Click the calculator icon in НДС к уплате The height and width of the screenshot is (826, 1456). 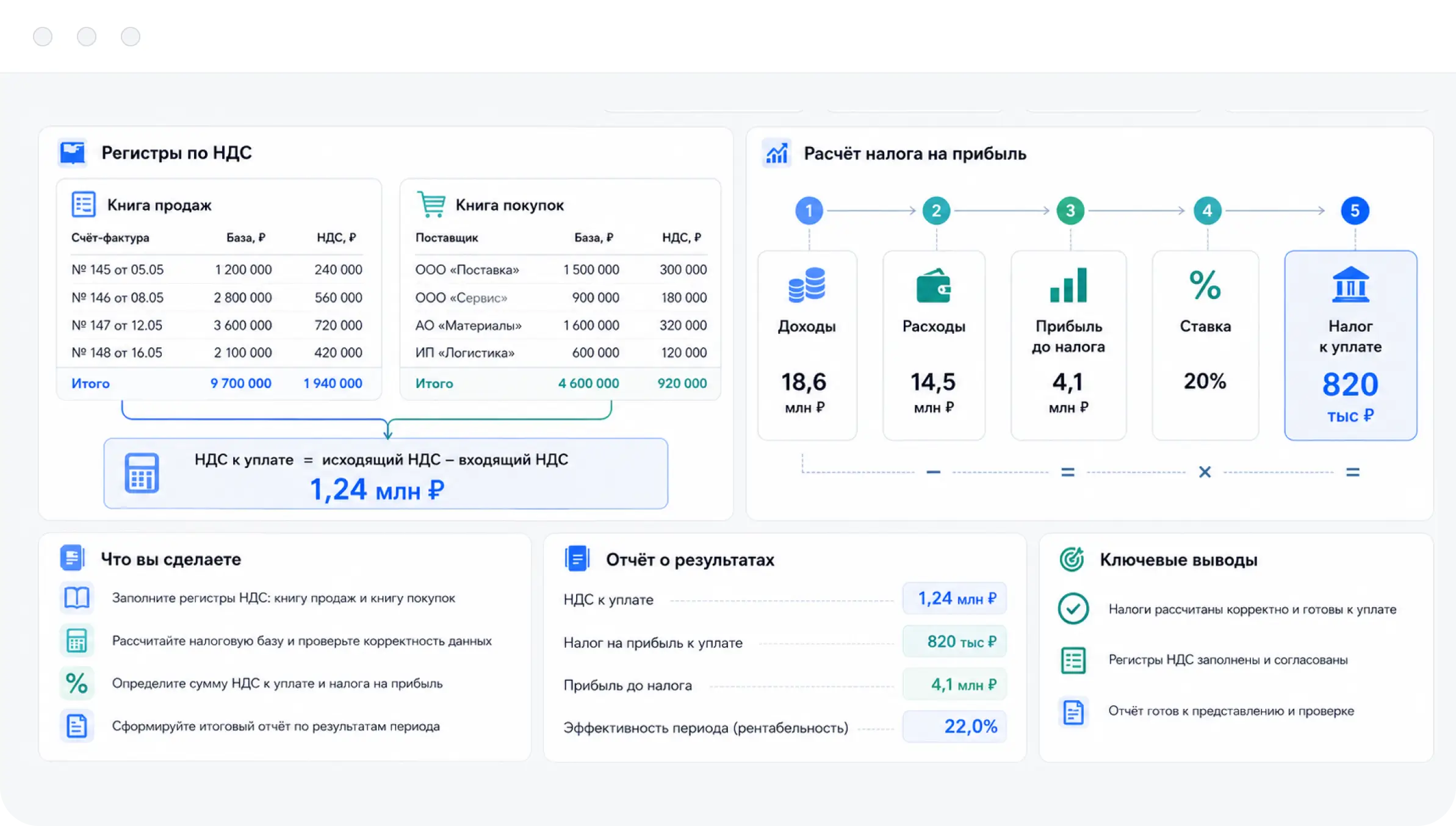[x=142, y=473]
